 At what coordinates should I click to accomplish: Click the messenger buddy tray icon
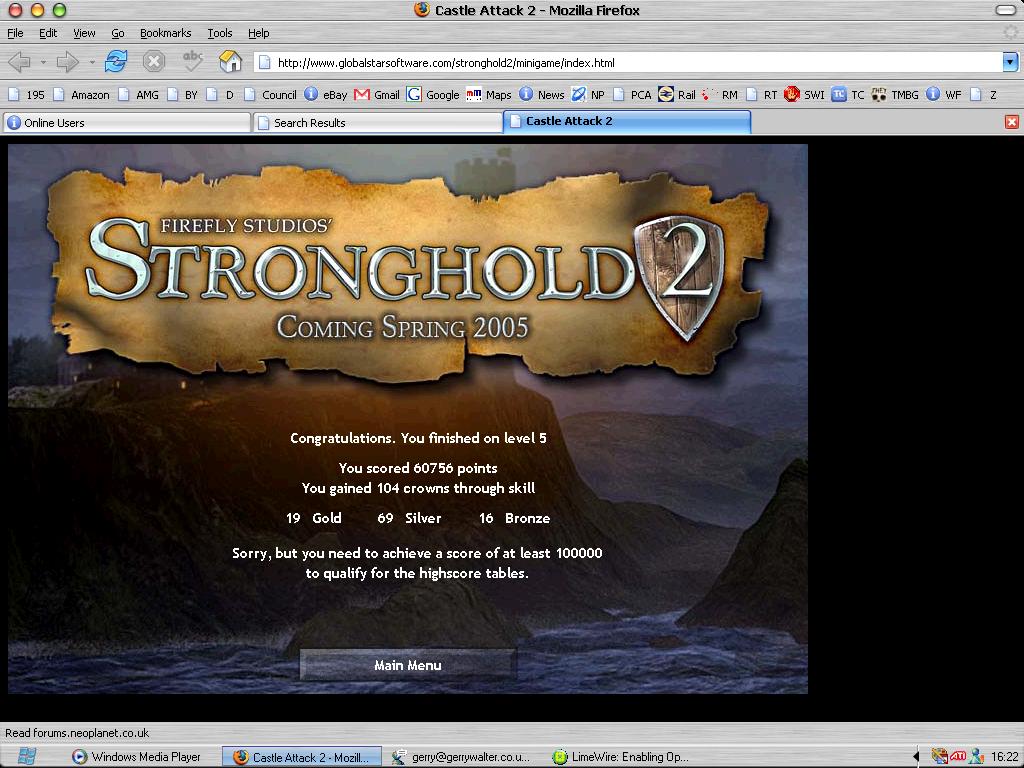(976, 756)
